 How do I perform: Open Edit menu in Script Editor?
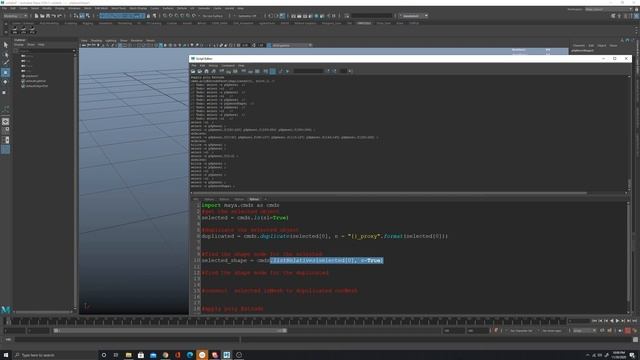coord(202,65)
